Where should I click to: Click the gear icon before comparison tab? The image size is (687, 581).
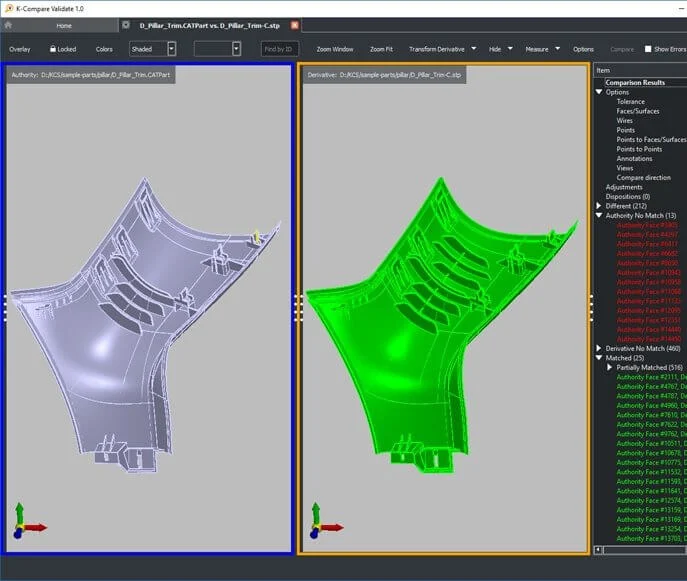125,25
